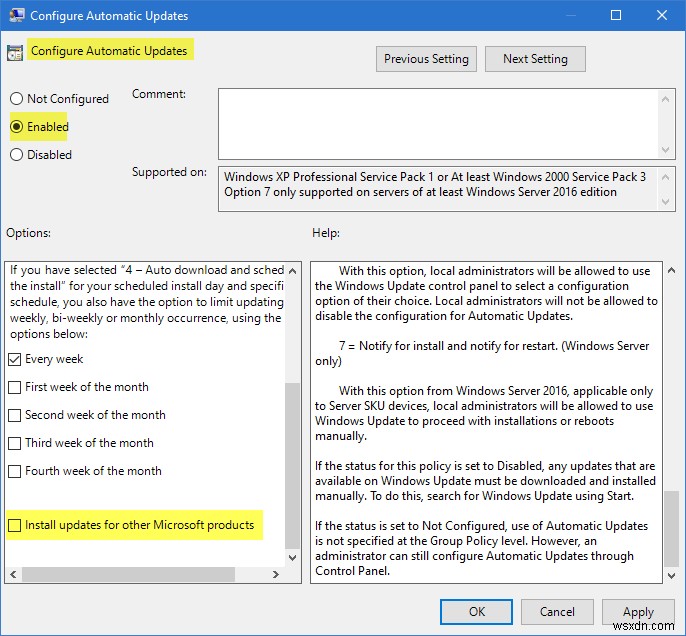This screenshot has width=686, height=636.
Task: Click Help pane vertical scrollbar thumb
Action: [x=671, y=528]
